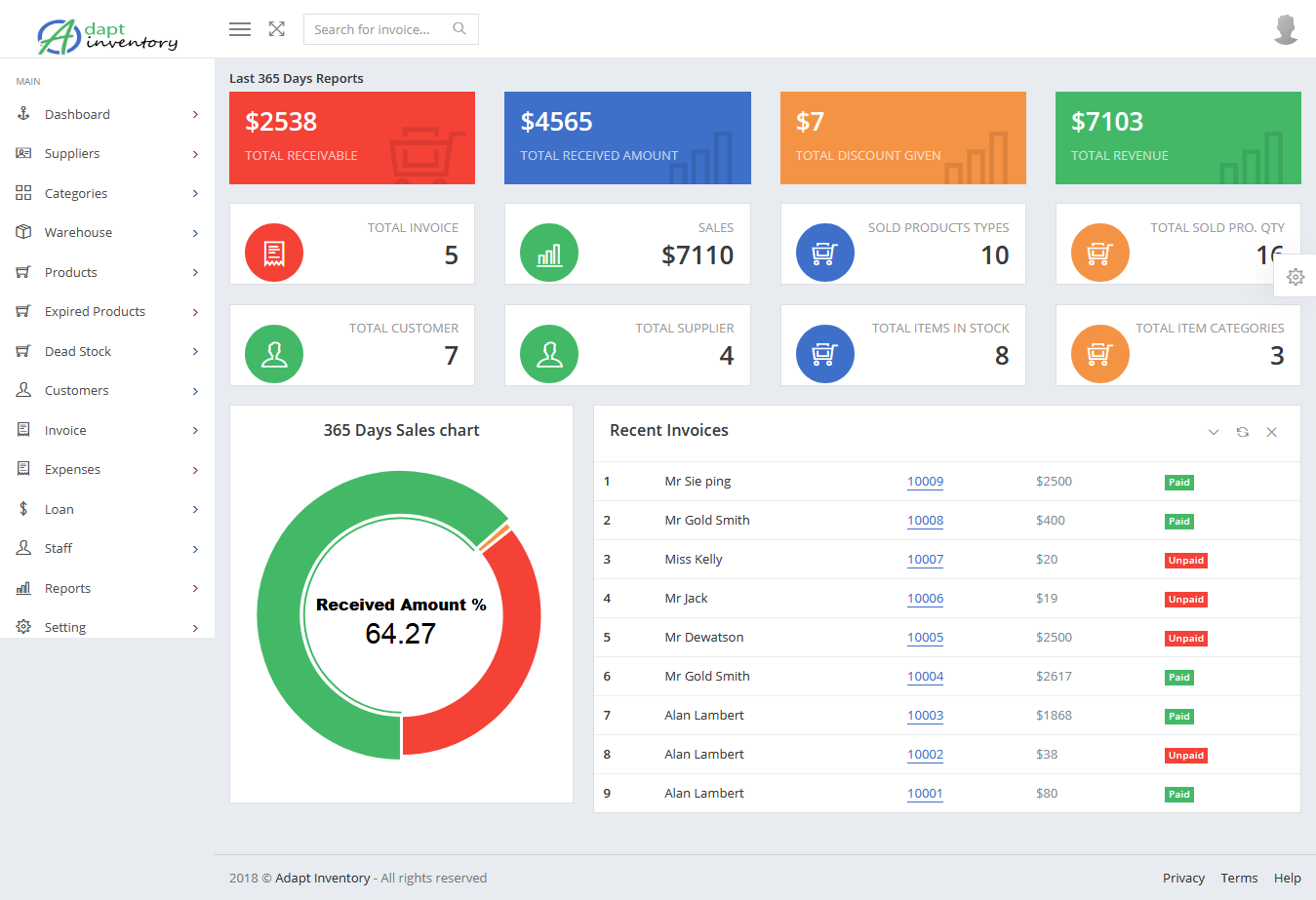Select the Reports icon in sidebar
This screenshot has height=900, width=1316.
pos(21,588)
